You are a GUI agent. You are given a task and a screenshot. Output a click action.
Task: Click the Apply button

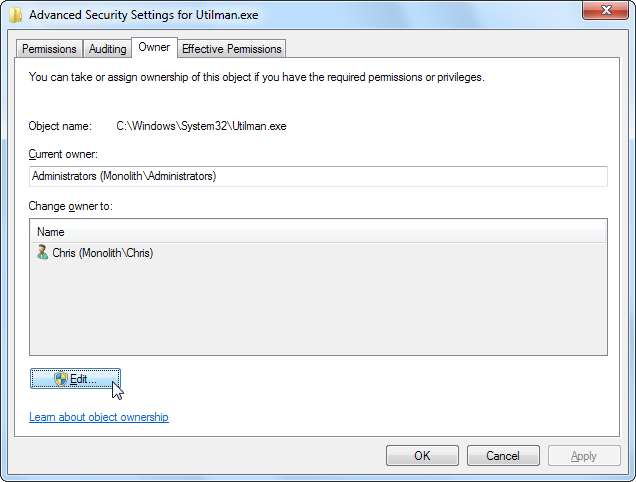coord(583,456)
